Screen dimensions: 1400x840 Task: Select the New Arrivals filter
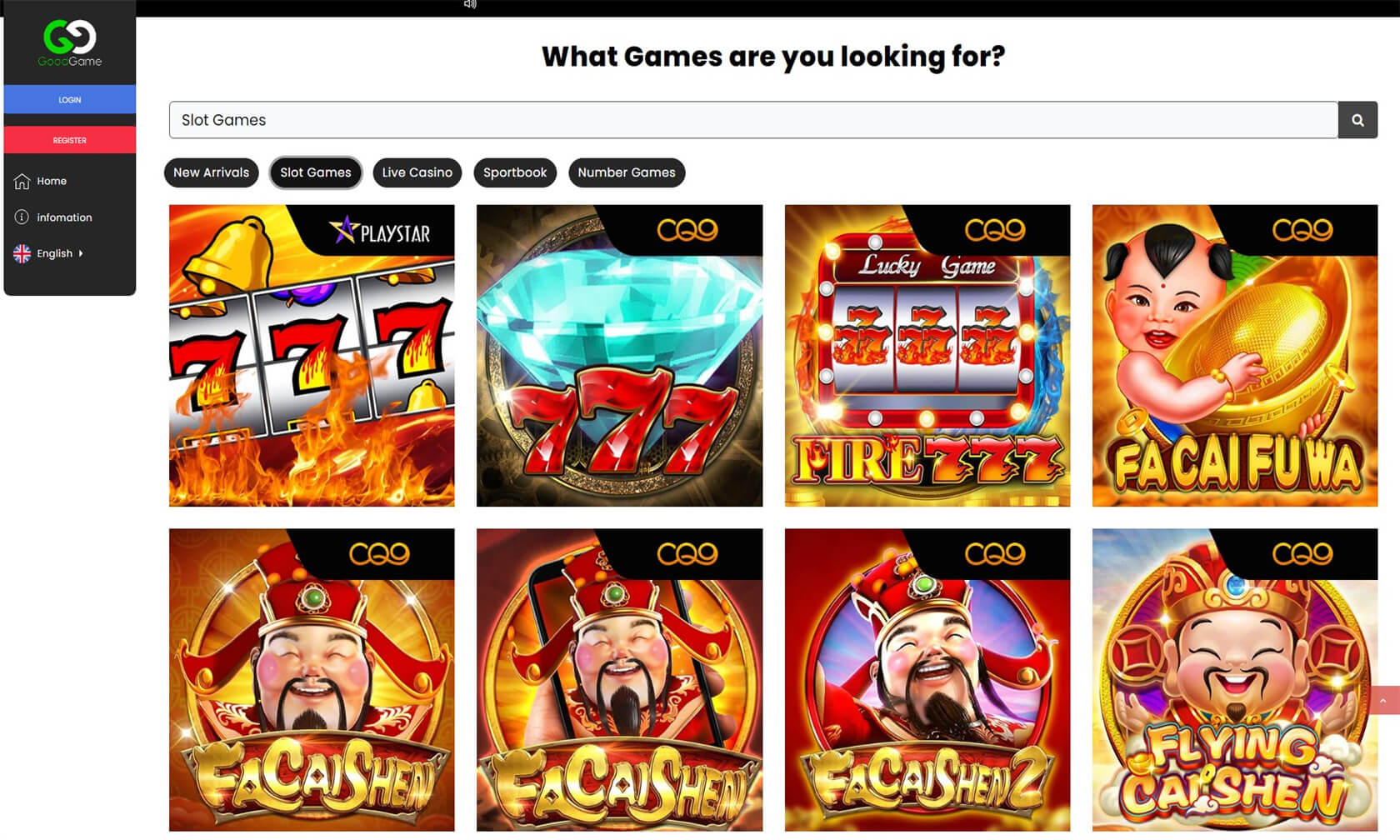212,172
